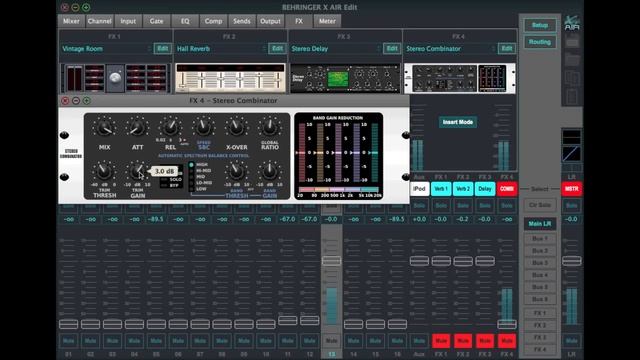640x360 pixels.
Task: Toggle Solo on the Aux channel
Action: (x=419, y=206)
